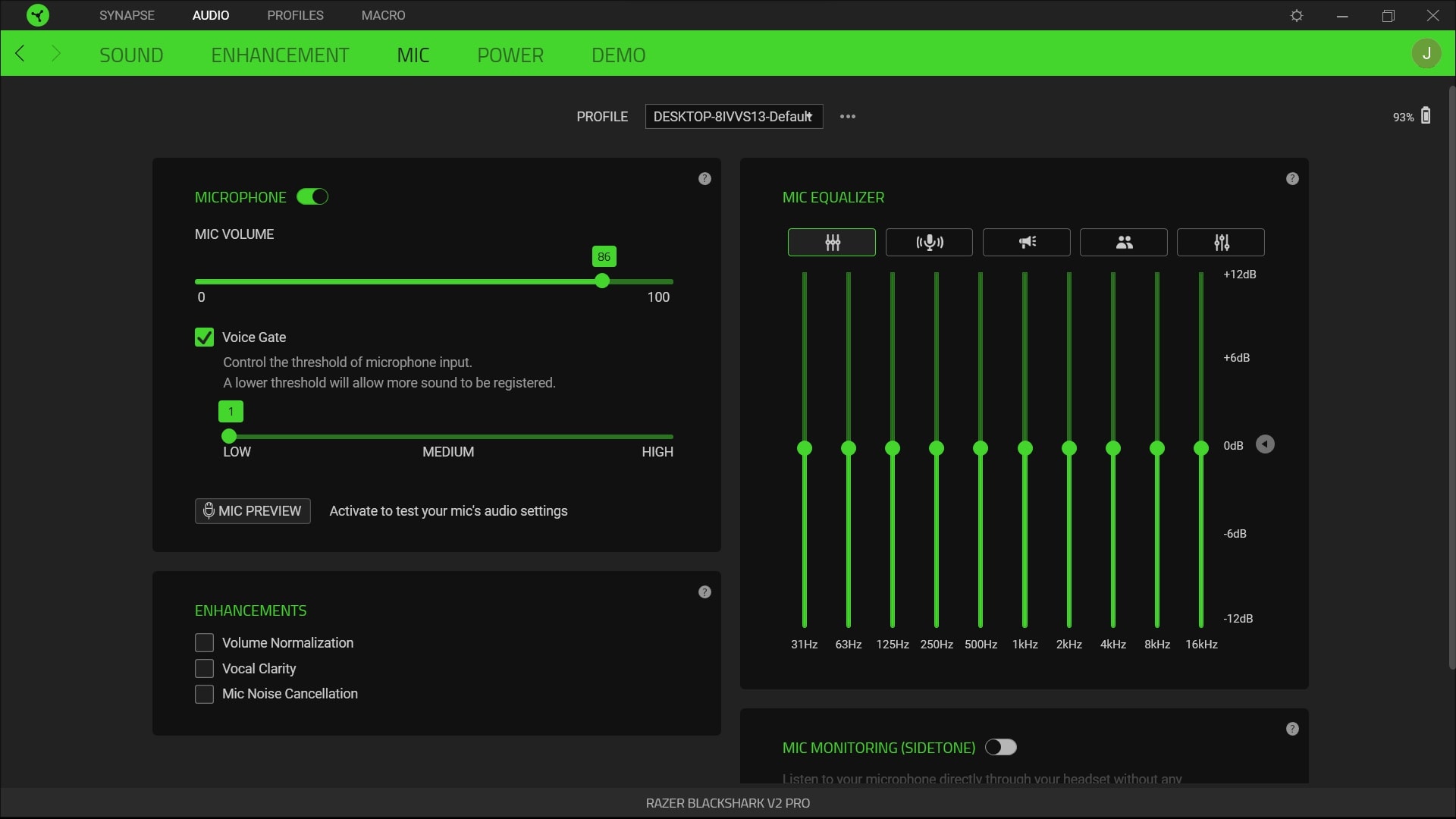The image size is (1456, 819).
Task: Click the 125Hz equalizer slider handle
Action: 893,448
